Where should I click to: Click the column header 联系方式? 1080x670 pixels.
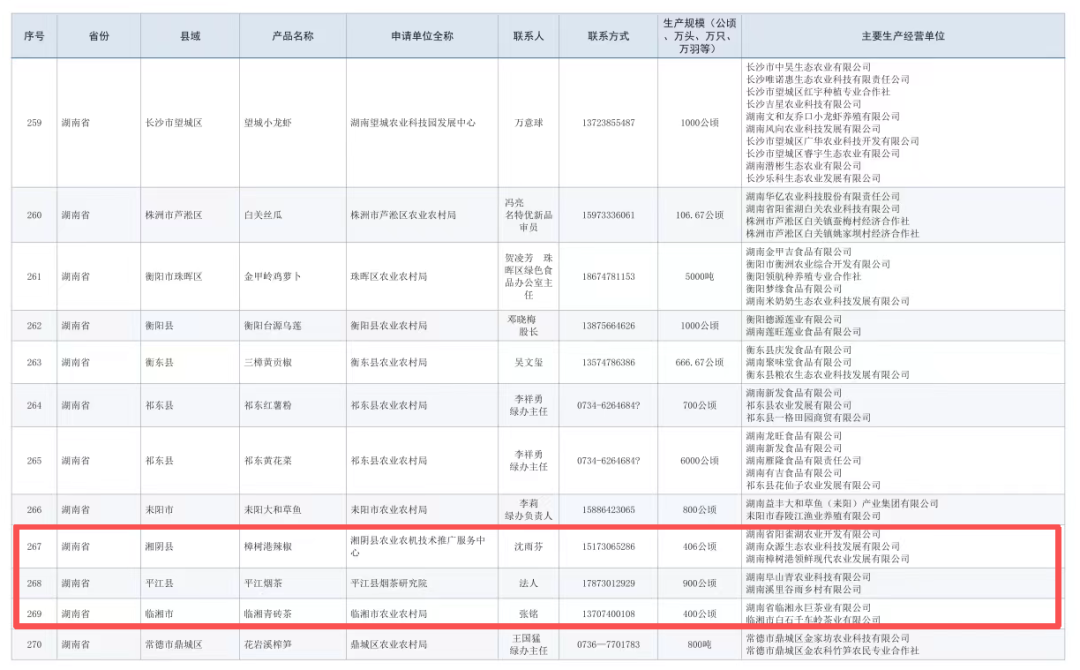pos(608,36)
